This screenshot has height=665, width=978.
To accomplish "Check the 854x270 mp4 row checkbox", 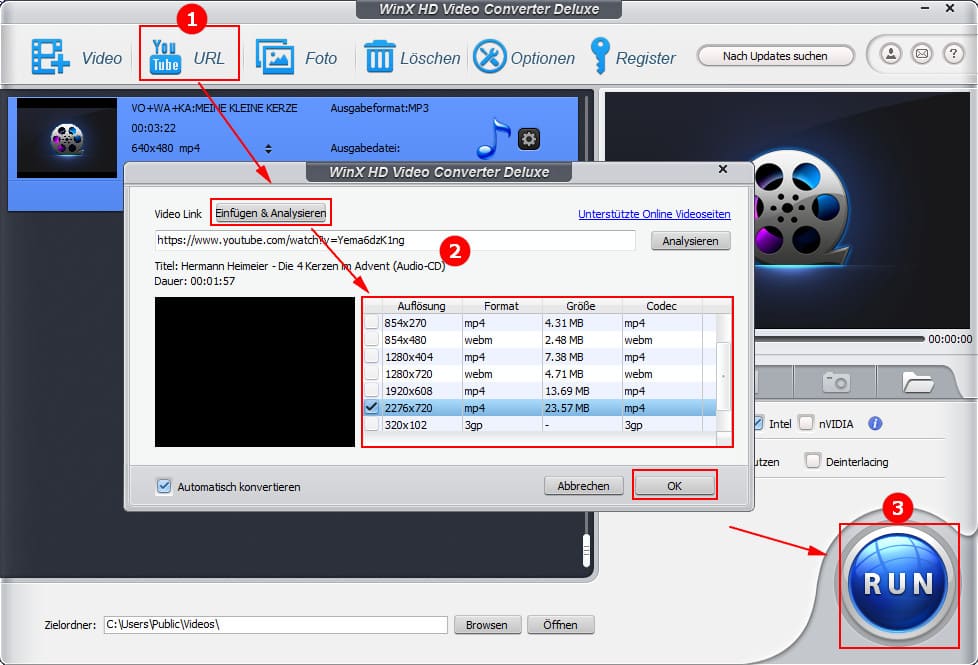I will [372, 323].
